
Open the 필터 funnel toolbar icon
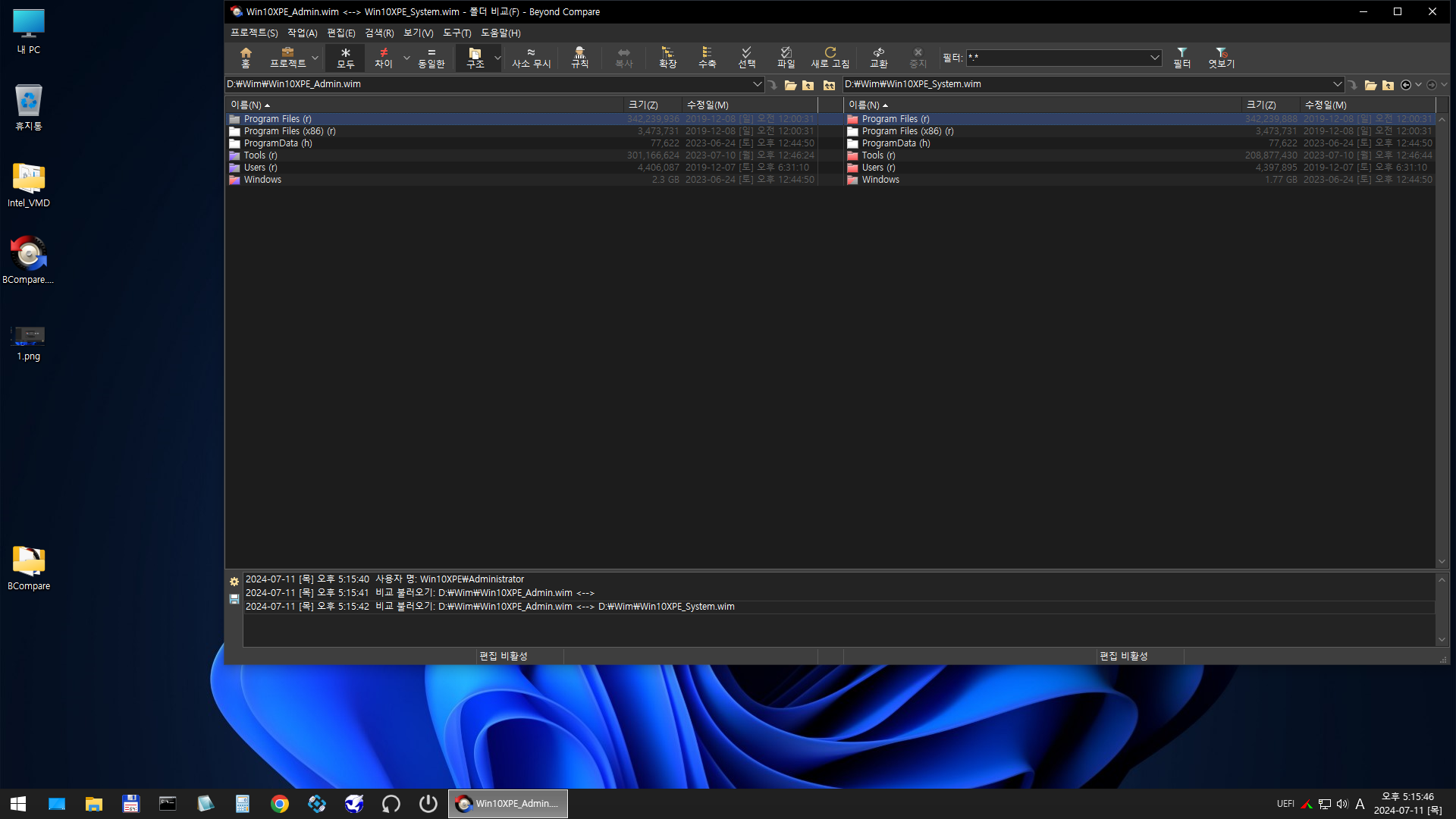1181,58
